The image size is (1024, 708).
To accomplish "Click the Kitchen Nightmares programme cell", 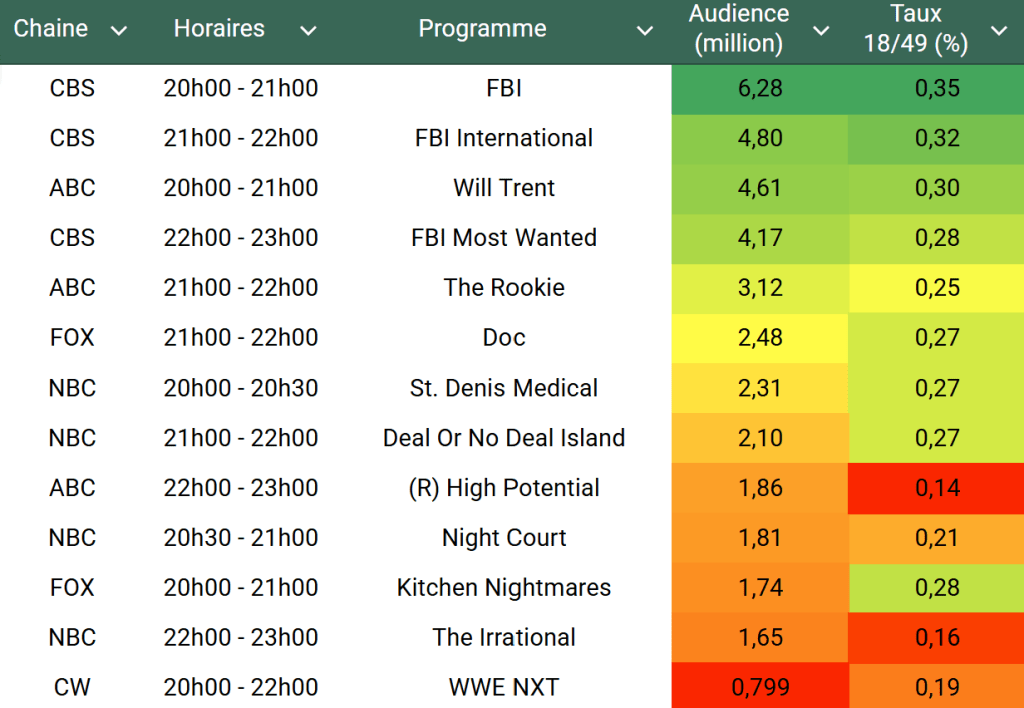I will point(504,587).
